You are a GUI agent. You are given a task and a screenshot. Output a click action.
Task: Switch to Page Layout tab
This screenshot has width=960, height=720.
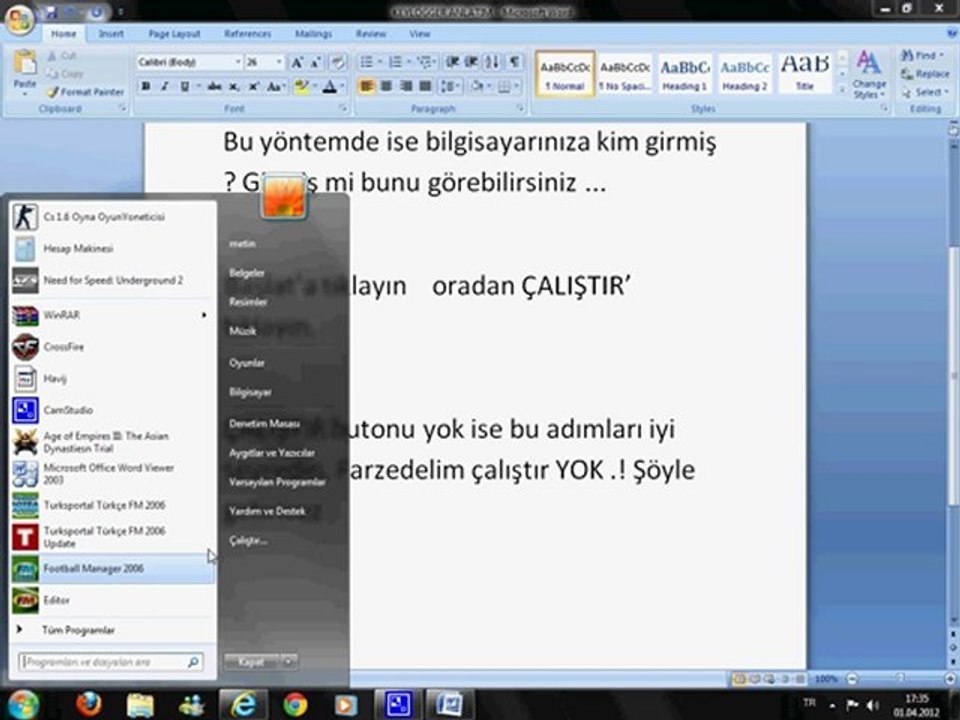(x=174, y=34)
